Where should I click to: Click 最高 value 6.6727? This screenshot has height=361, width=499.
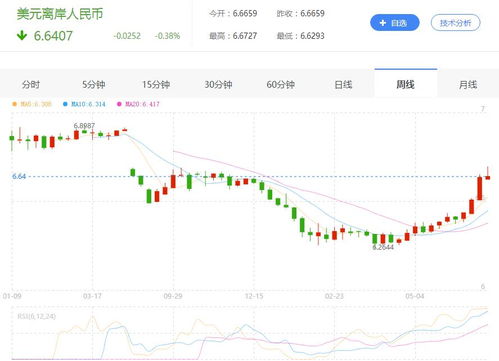coord(245,36)
